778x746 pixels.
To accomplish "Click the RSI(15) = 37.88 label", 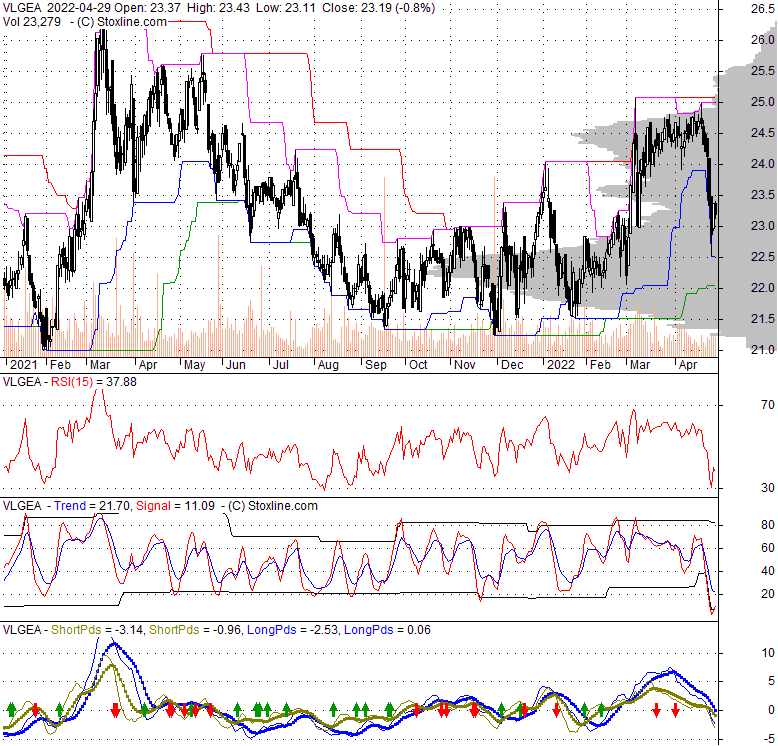I will click(x=94, y=382).
